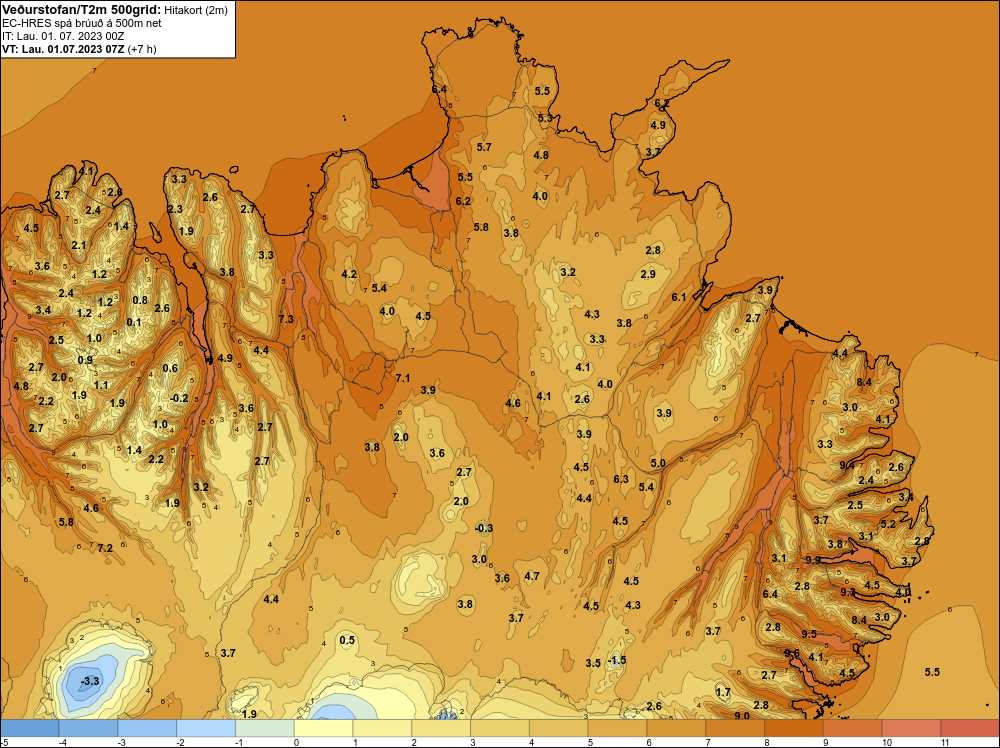Click the 1.1 temperature value
The height and width of the screenshot is (748, 1000).
[x=101, y=385]
